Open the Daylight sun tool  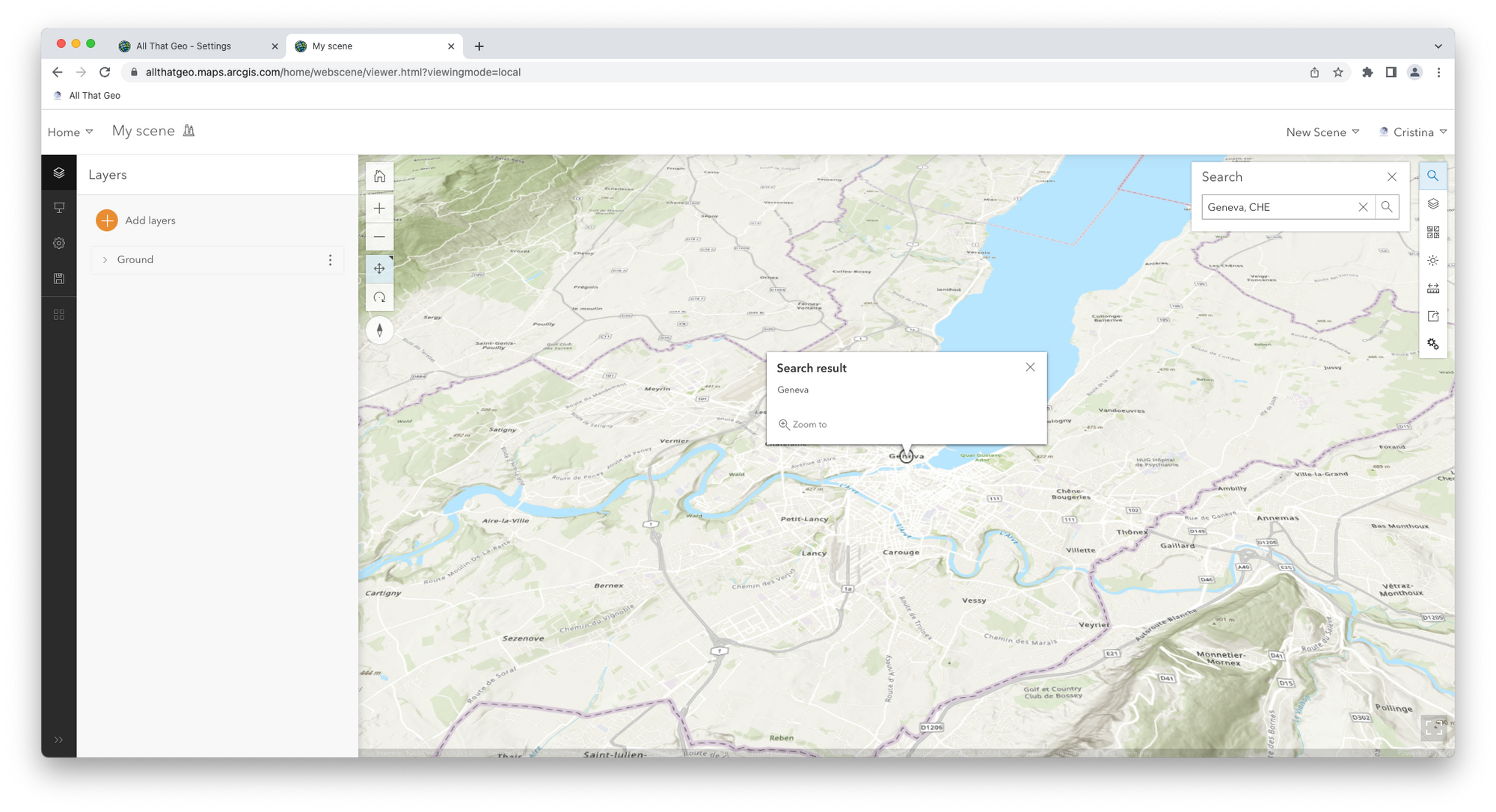1432,260
